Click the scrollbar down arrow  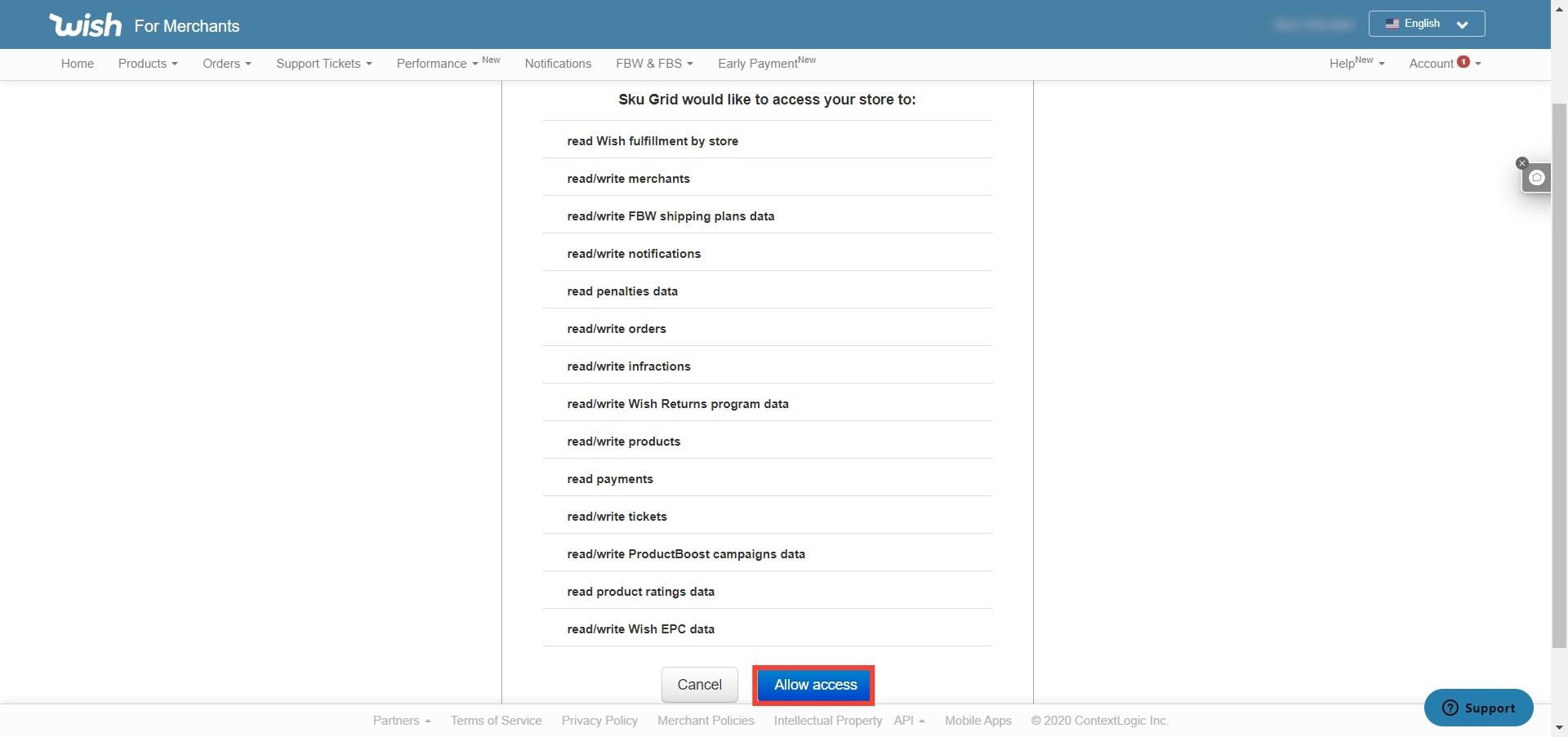tap(1559, 728)
